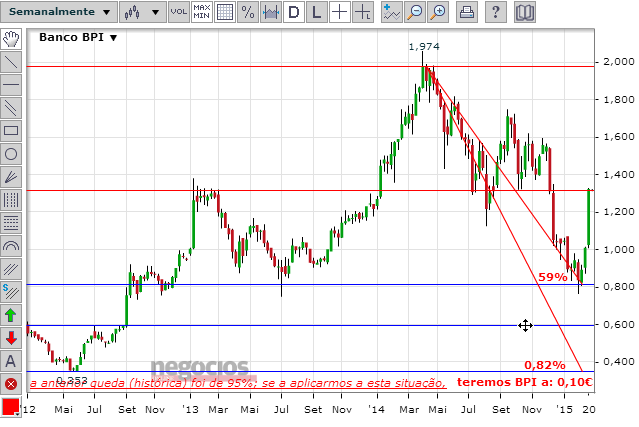
Task: Select the circle drawing tool
Action: tap(11, 154)
